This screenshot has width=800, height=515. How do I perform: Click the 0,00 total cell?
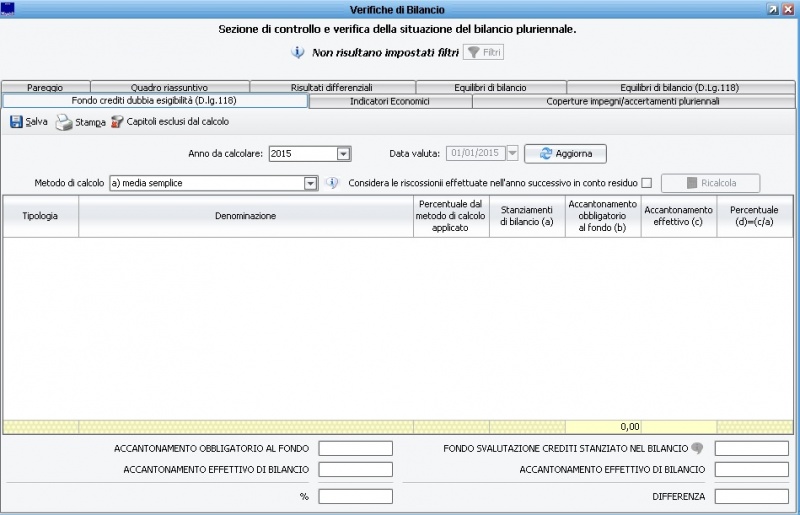pos(603,427)
